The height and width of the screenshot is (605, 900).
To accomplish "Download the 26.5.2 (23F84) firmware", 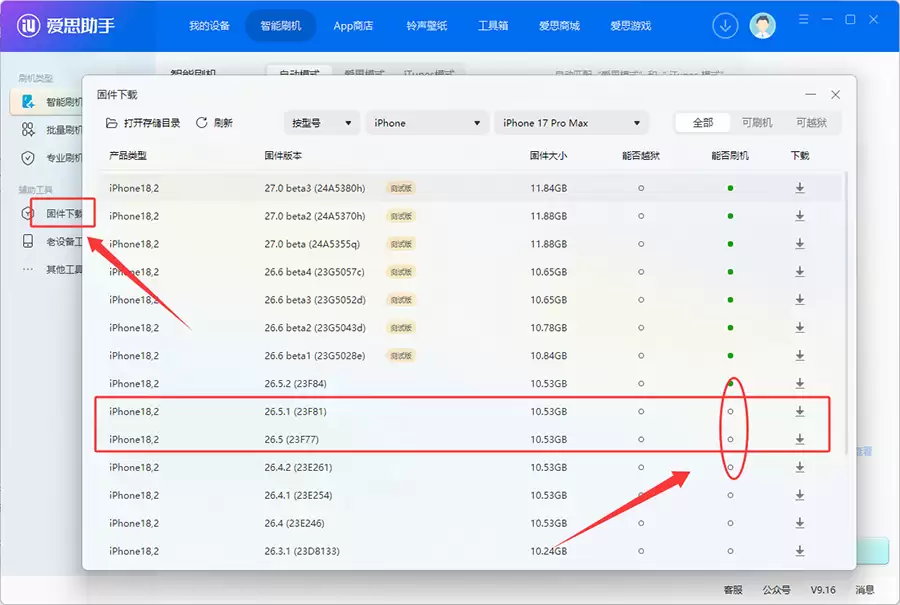I will point(800,383).
